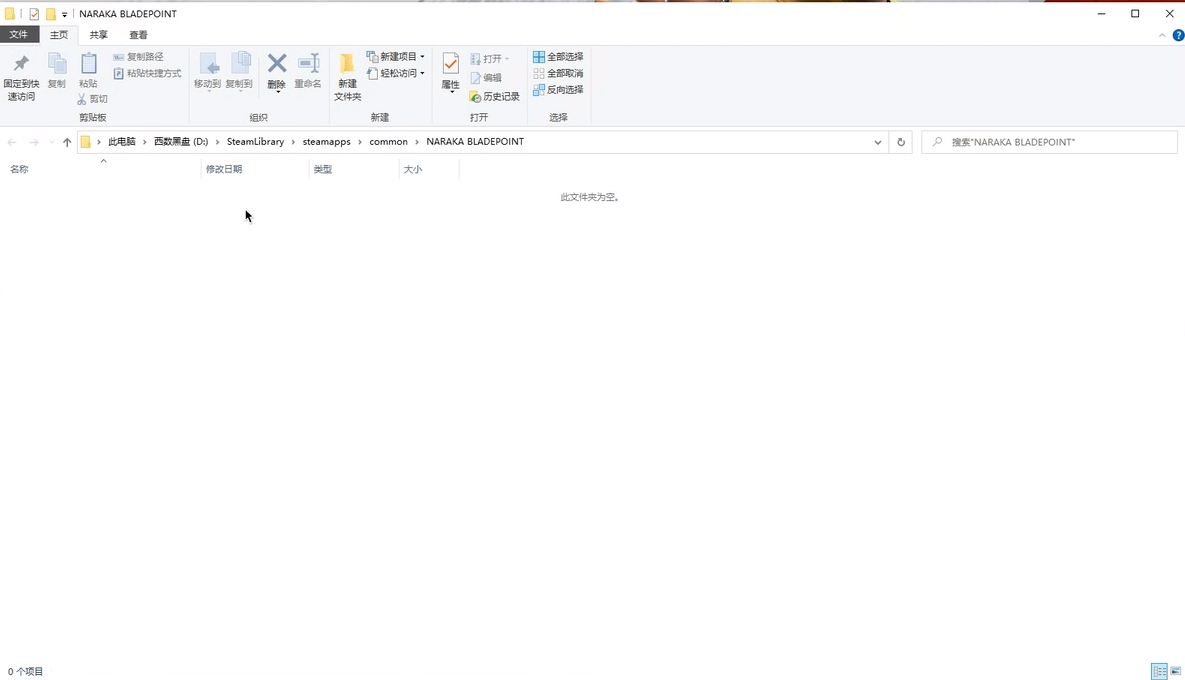Focus the search NARAKA BLADEPOINT box
Image resolution: width=1185 pixels, height=680 pixels.
(x=1049, y=142)
